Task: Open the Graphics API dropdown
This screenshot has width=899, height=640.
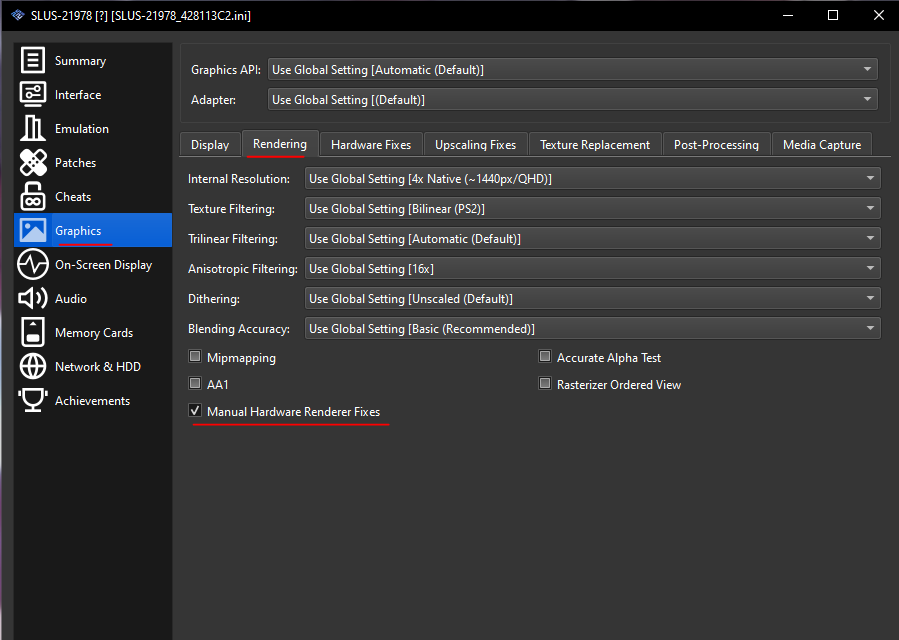Action: coord(572,69)
